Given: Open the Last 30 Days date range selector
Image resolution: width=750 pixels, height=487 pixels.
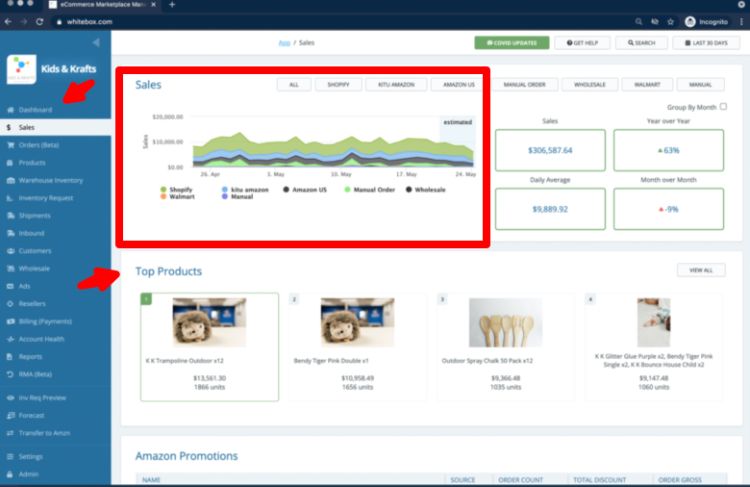Looking at the screenshot, I should point(706,43).
